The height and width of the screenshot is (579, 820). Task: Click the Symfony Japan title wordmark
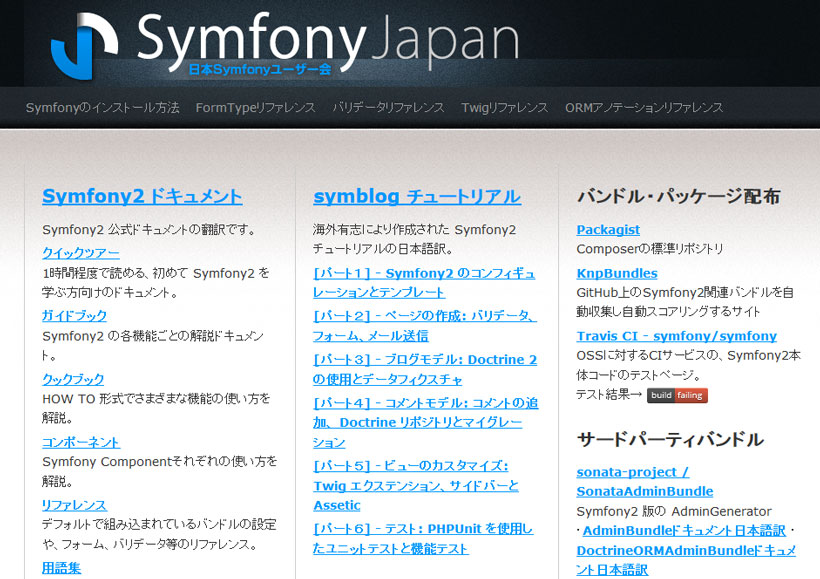point(328,41)
